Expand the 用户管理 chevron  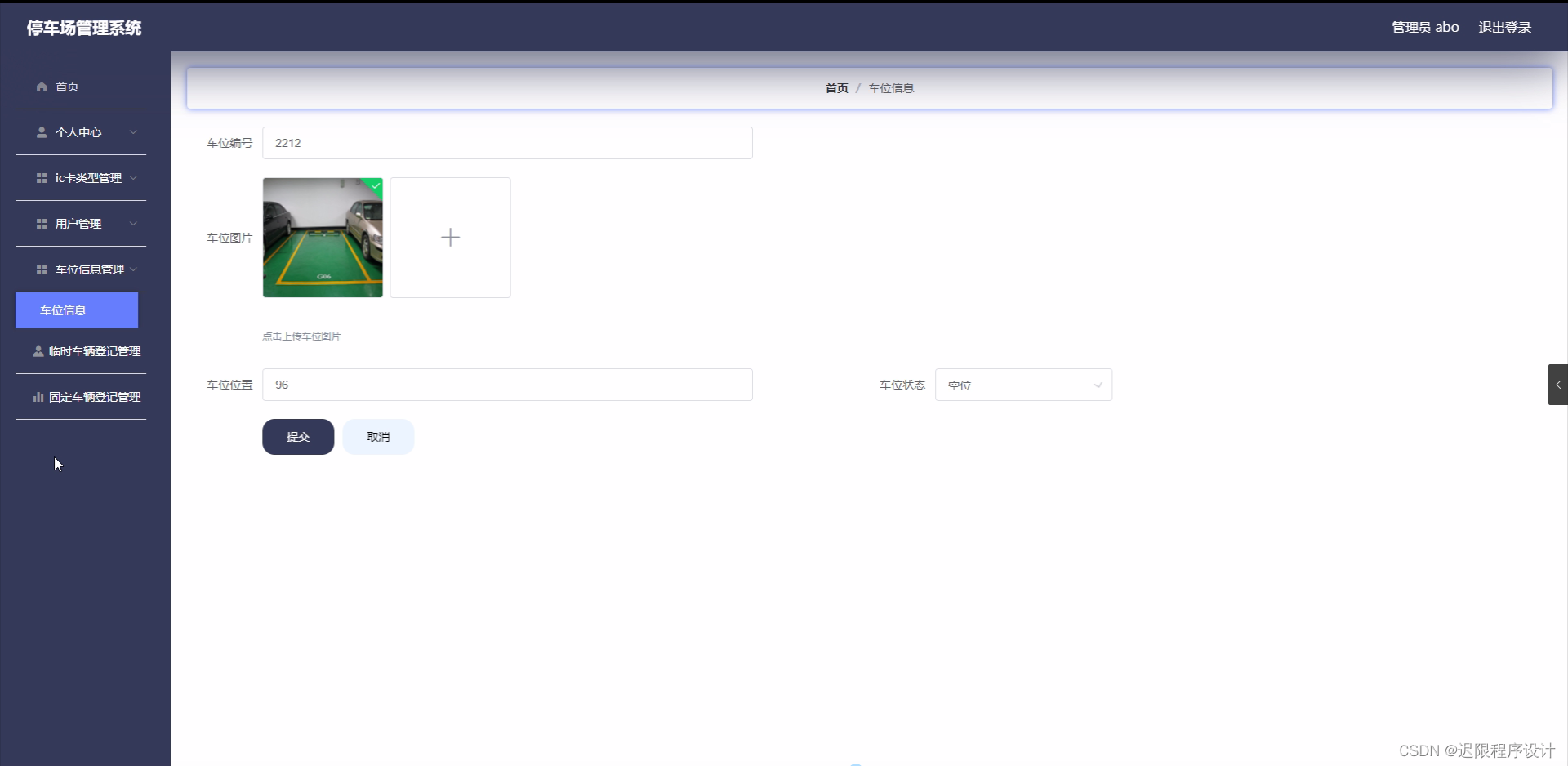pyautogui.click(x=133, y=224)
